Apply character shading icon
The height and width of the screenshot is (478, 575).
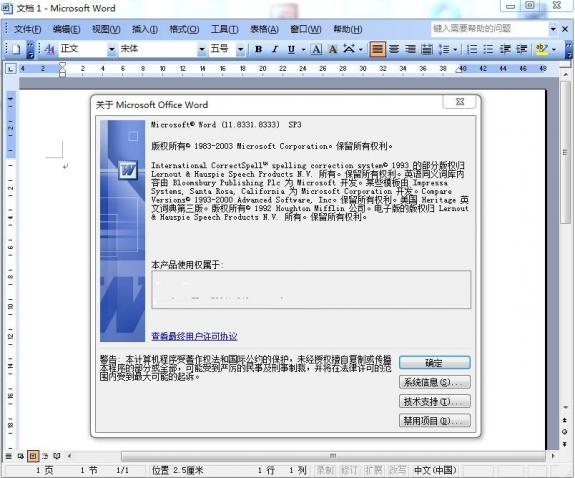pos(333,49)
